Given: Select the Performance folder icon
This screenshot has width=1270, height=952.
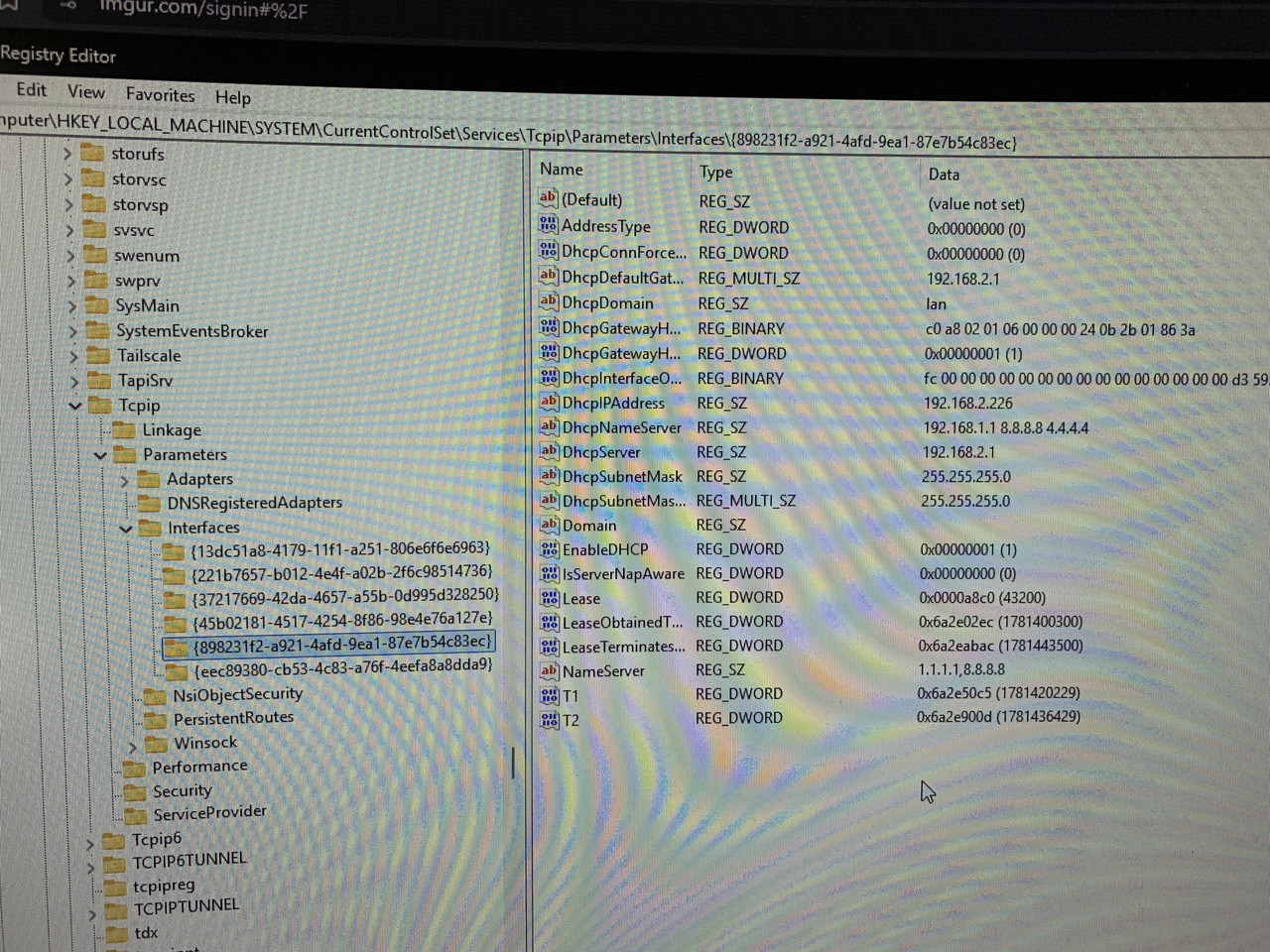Looking at the screenshot, I should (135, 768).
